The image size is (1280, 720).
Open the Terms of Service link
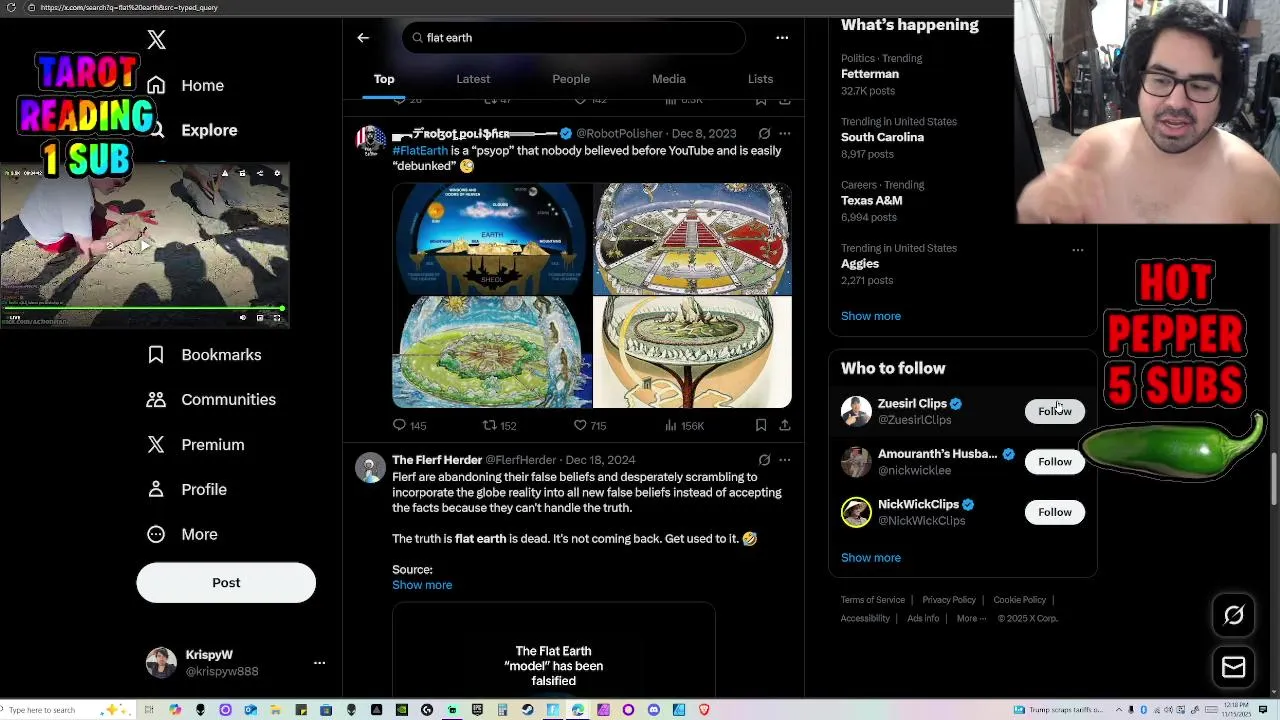[x=872, y=600]
